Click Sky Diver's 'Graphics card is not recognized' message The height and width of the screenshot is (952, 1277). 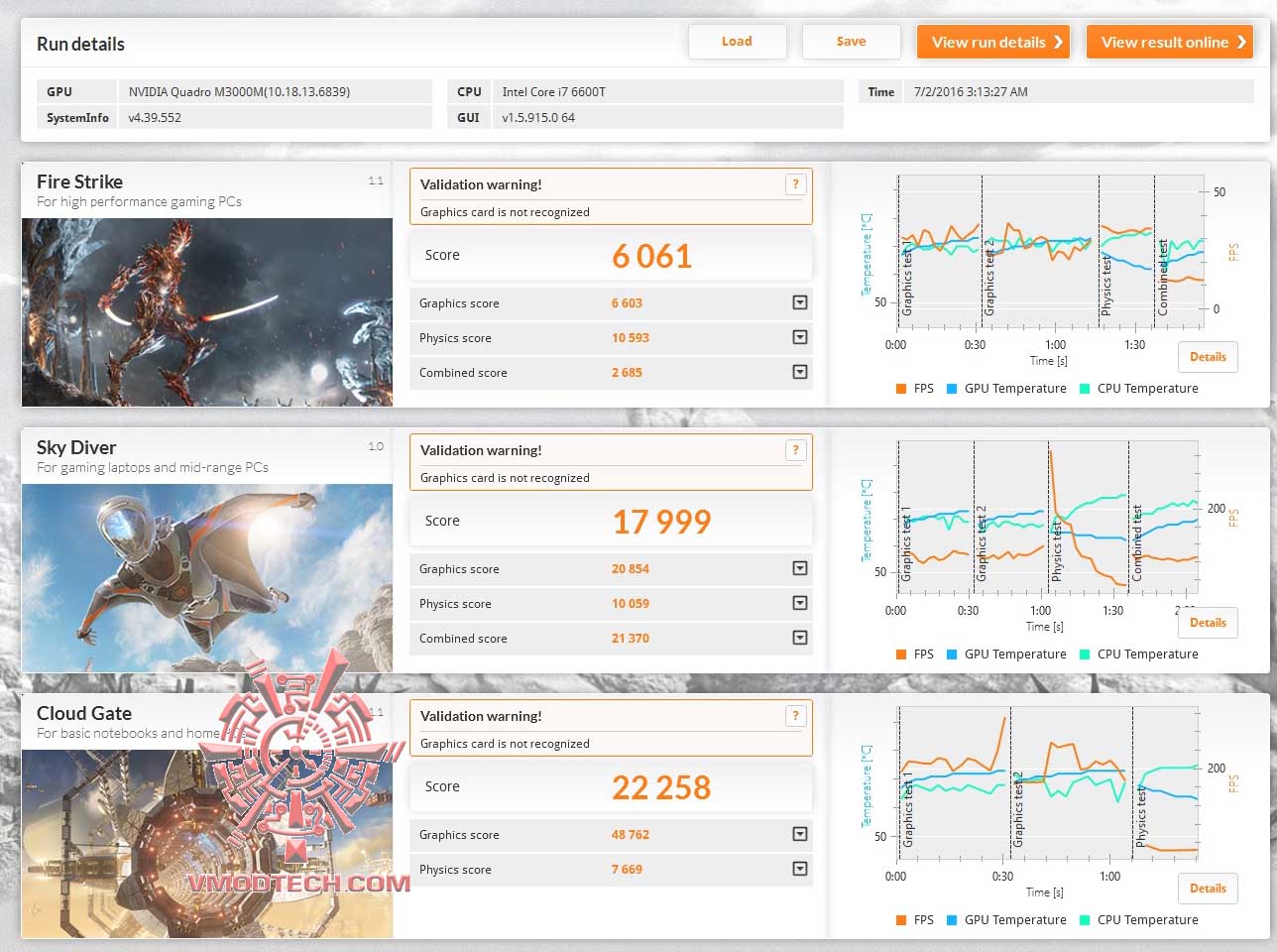pyautogui.click(x=505, y=478)
